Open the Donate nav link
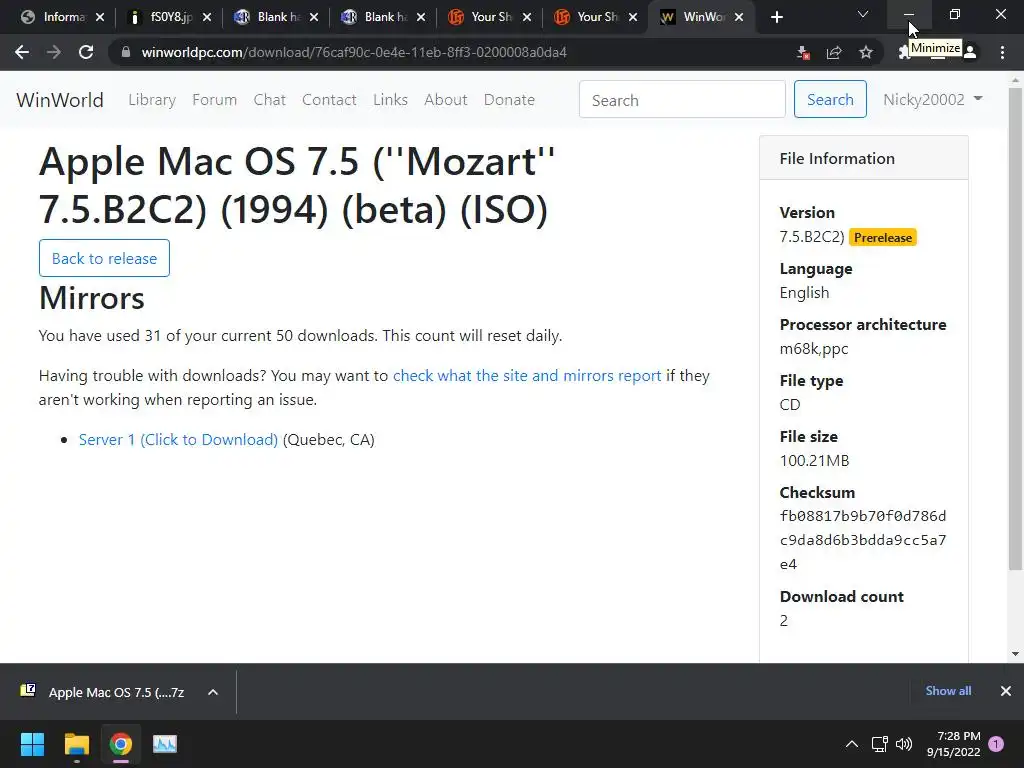 coord(509,100)
